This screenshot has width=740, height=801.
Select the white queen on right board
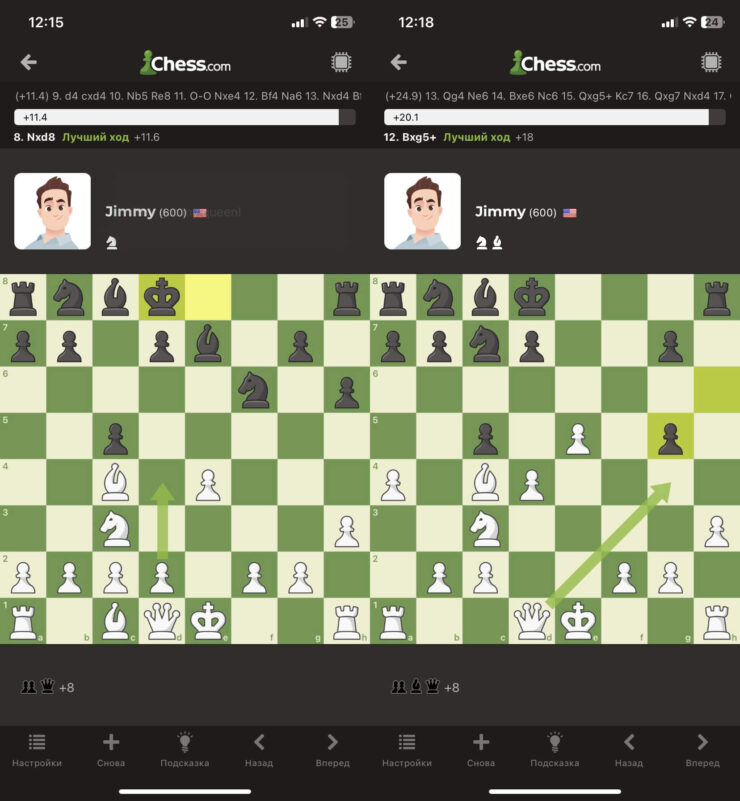532,621
